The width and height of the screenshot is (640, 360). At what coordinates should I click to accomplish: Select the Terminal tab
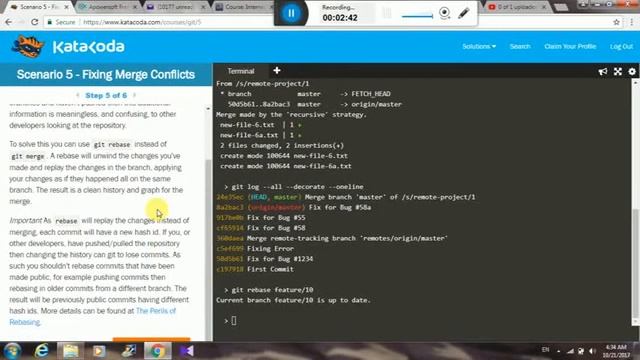tap(241, 71)
